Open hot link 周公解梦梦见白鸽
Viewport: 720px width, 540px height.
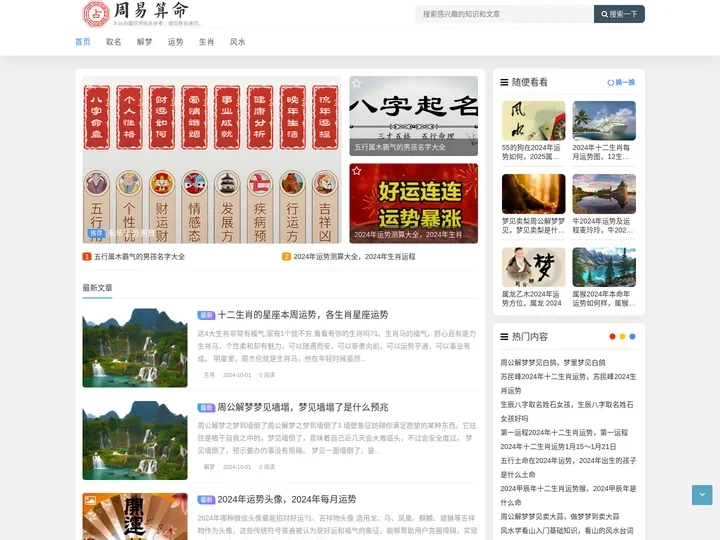[553, 363]
